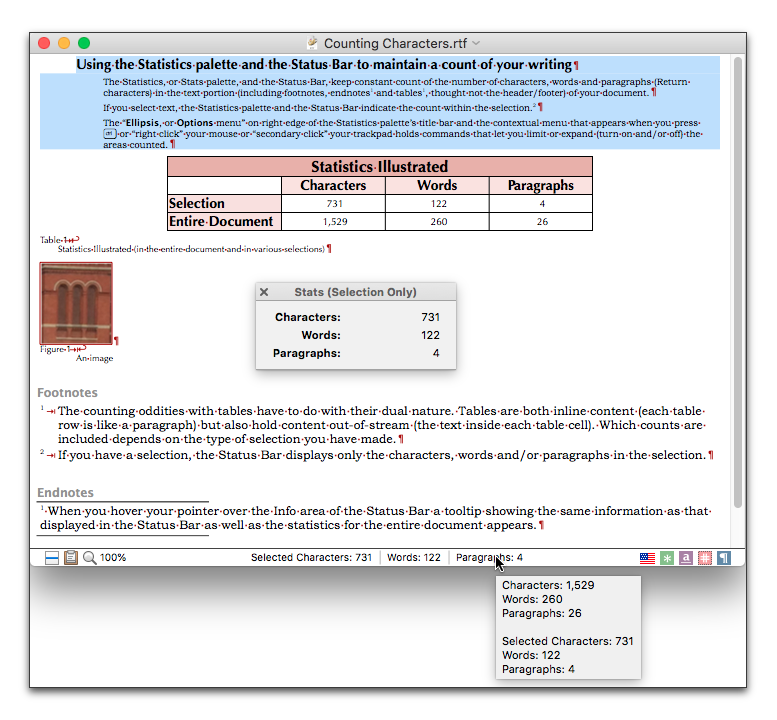Viewport: 777px width, 720px height.
Task: Click the 'Endnotes' section heading
Action: tap(65, 493)
